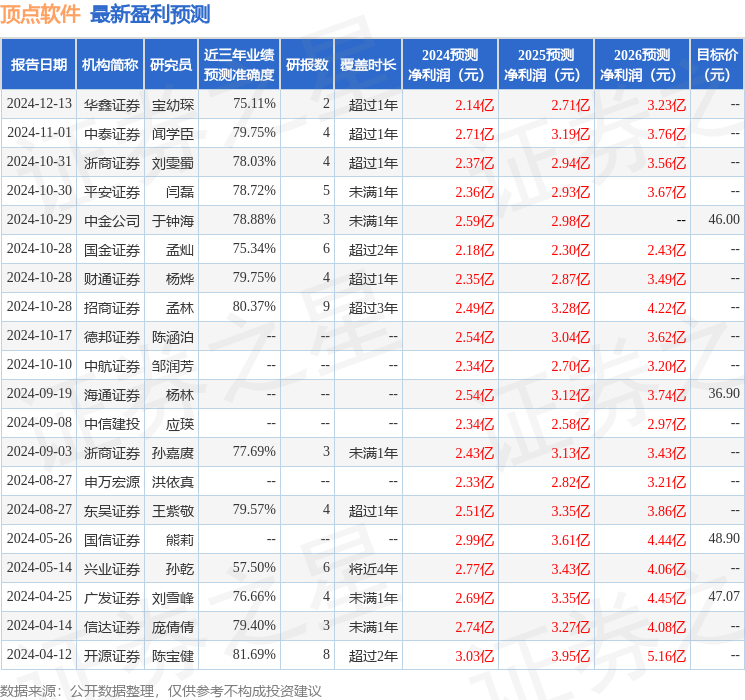Click 最新盈利预测 heading
This screenshot has height=700, width=745.
tap(150, 14)
